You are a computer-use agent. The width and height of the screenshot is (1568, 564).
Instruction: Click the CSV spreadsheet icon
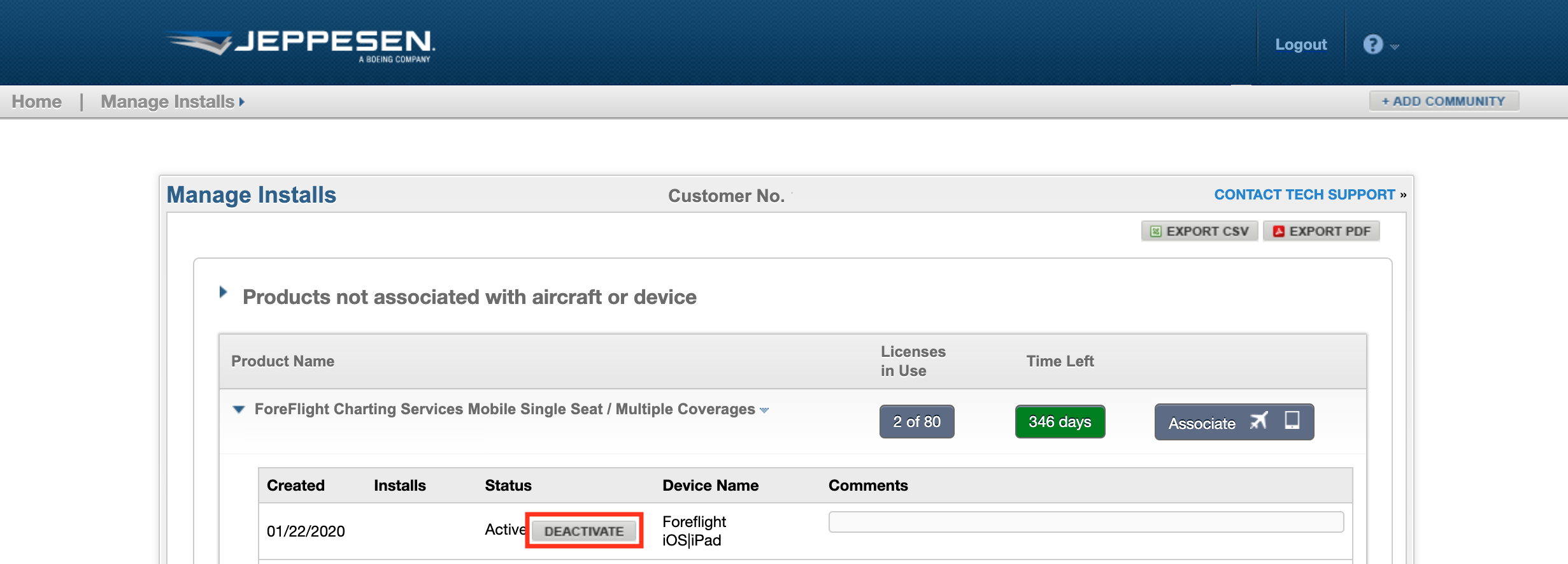pyautogui.click(x=1156, y=231)
